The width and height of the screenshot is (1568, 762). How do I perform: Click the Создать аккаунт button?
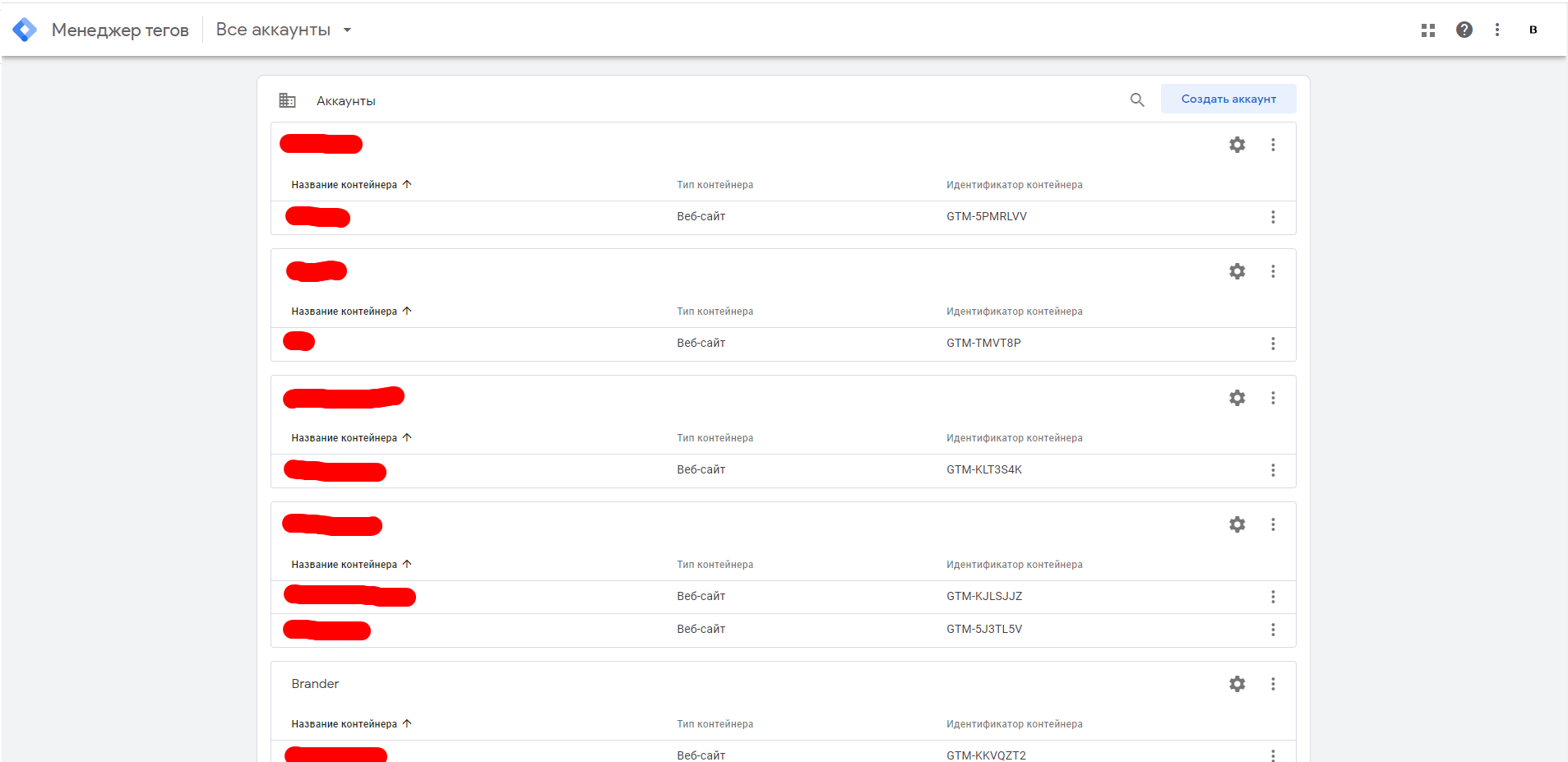point(1228,99)
